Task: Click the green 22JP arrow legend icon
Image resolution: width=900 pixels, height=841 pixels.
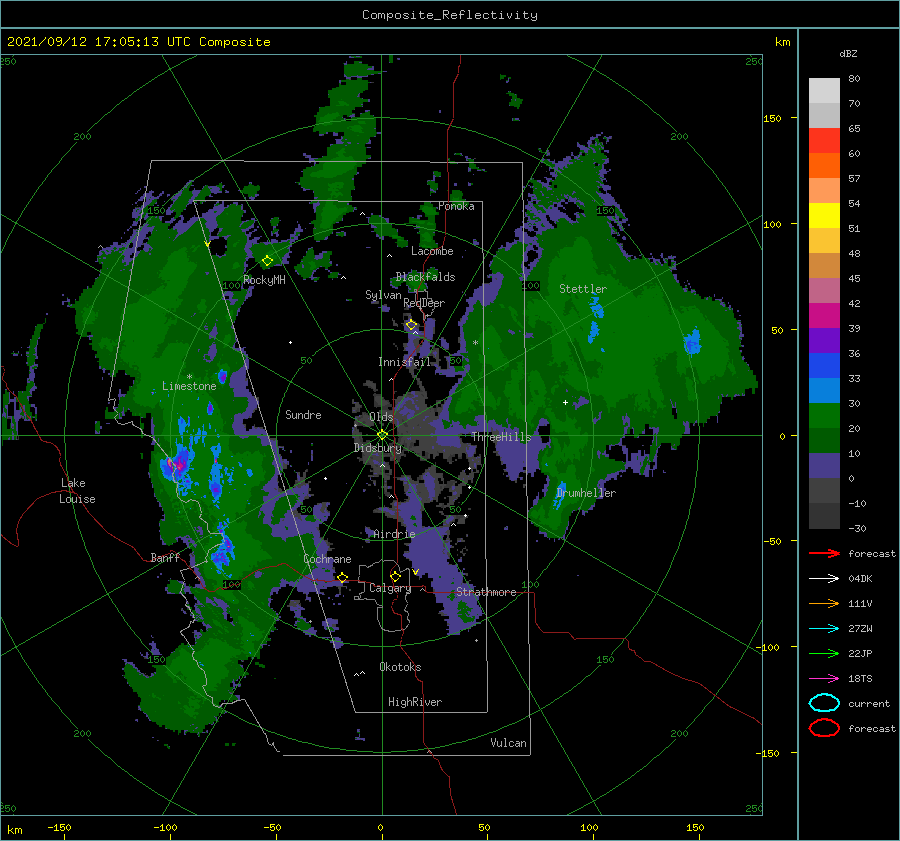Action: coord(824,653)
